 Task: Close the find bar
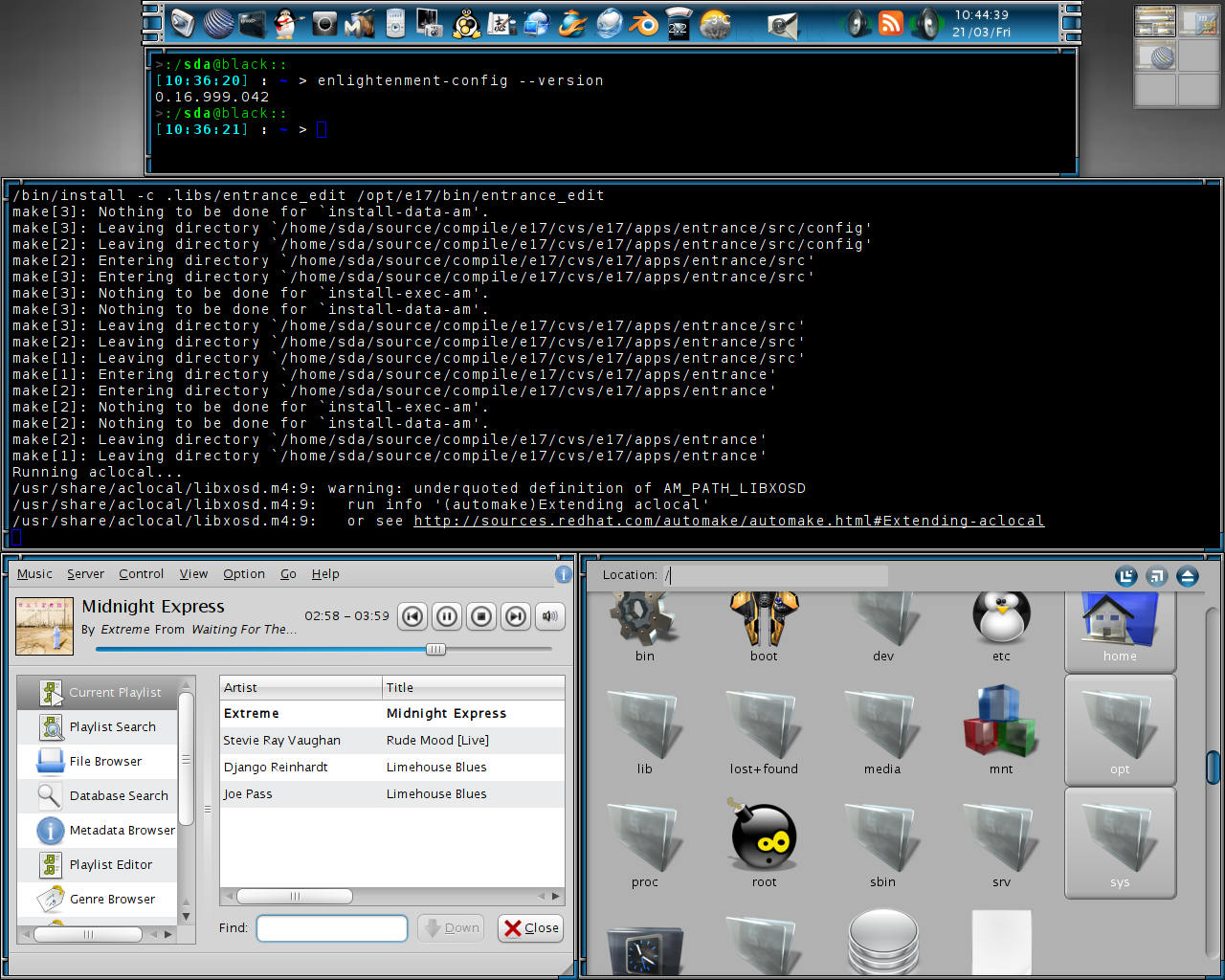[531, 927]
